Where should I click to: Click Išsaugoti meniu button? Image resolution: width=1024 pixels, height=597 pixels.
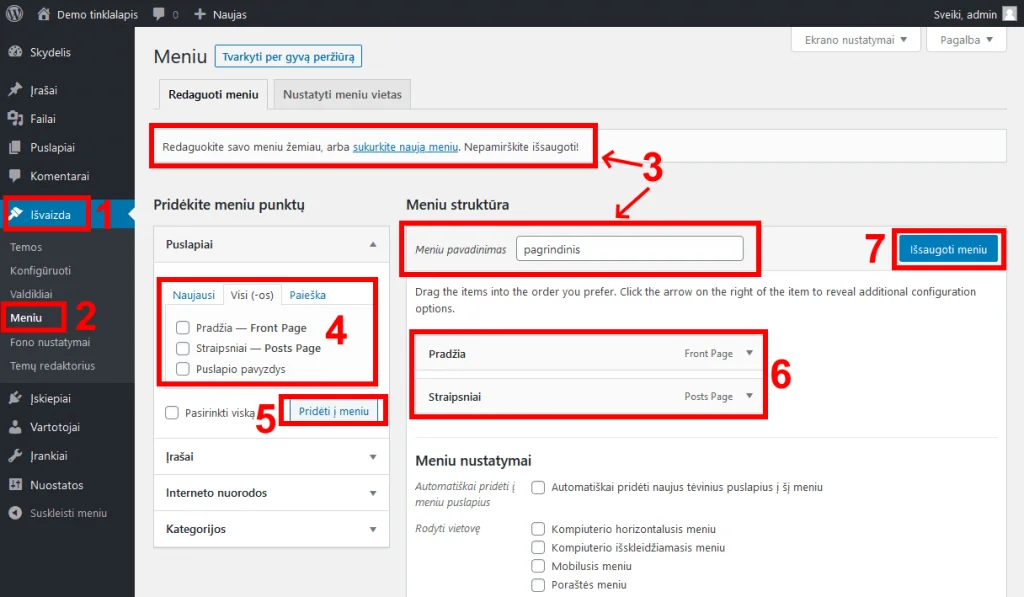(x=948, y=250)
